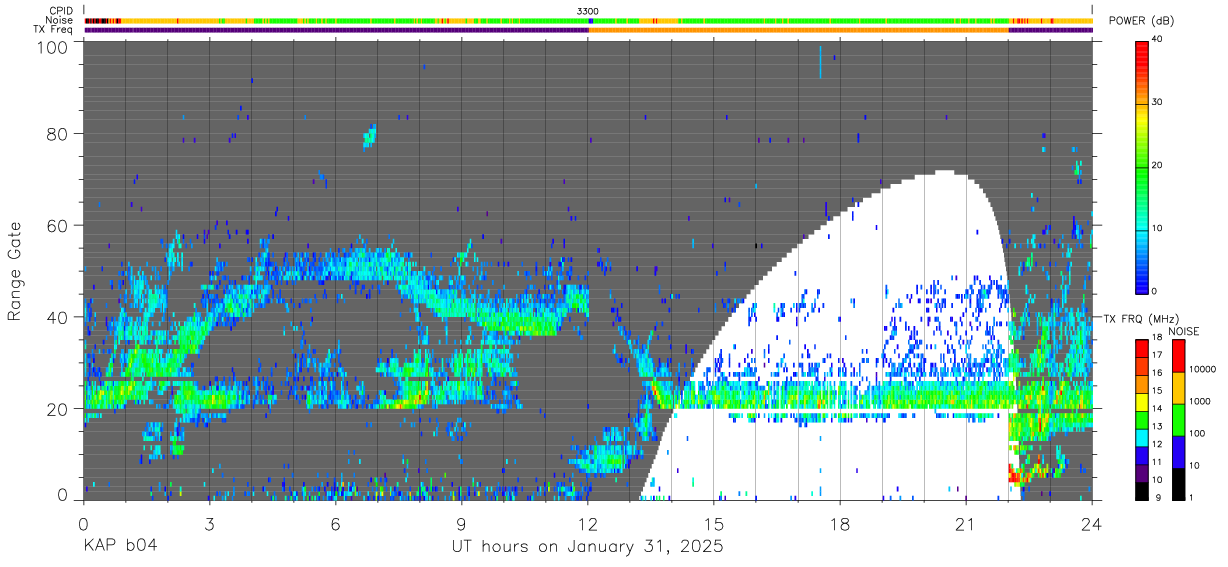The image size is (1228, 567).
Task: Click the 11 tick on the TX FRQ scale
Action: pos(1157,462)
